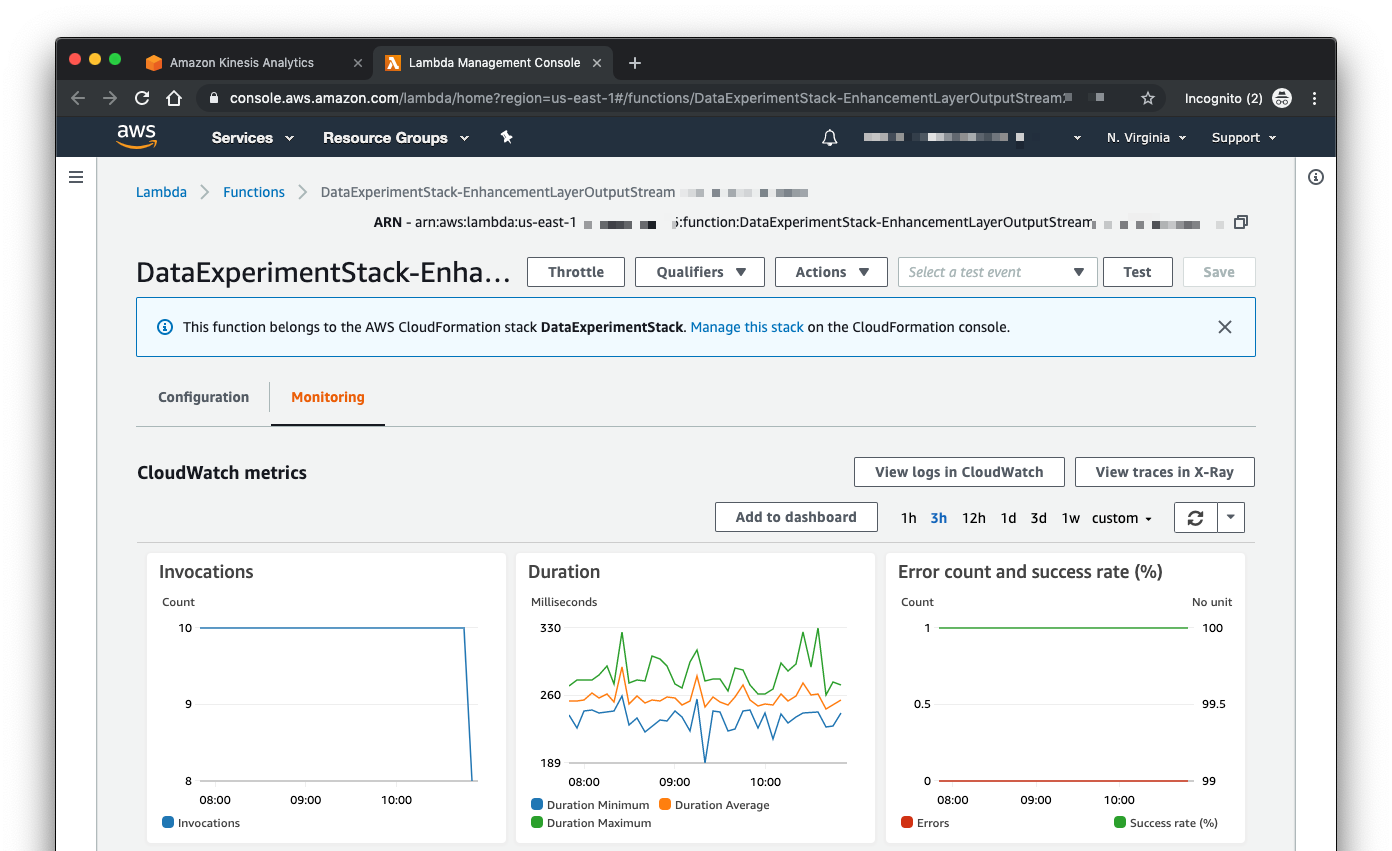
Task: Toggle the Duration Minimum legend swatch
Action: 537,805
